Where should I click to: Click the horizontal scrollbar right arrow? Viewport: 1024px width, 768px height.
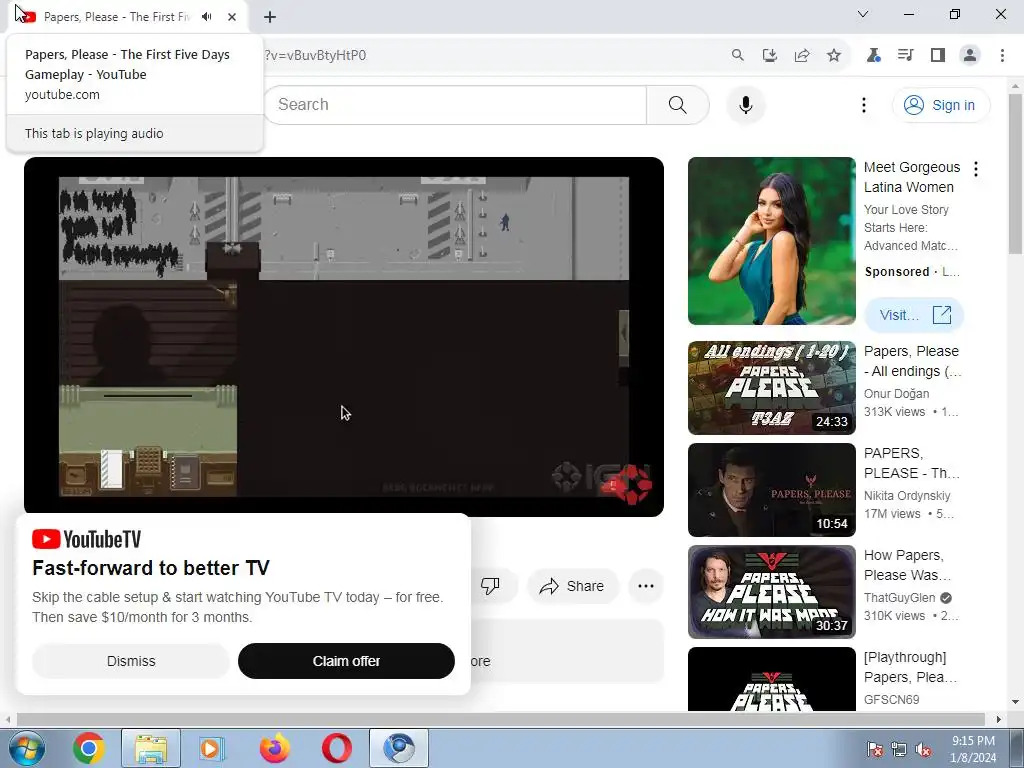coord(999,719)
